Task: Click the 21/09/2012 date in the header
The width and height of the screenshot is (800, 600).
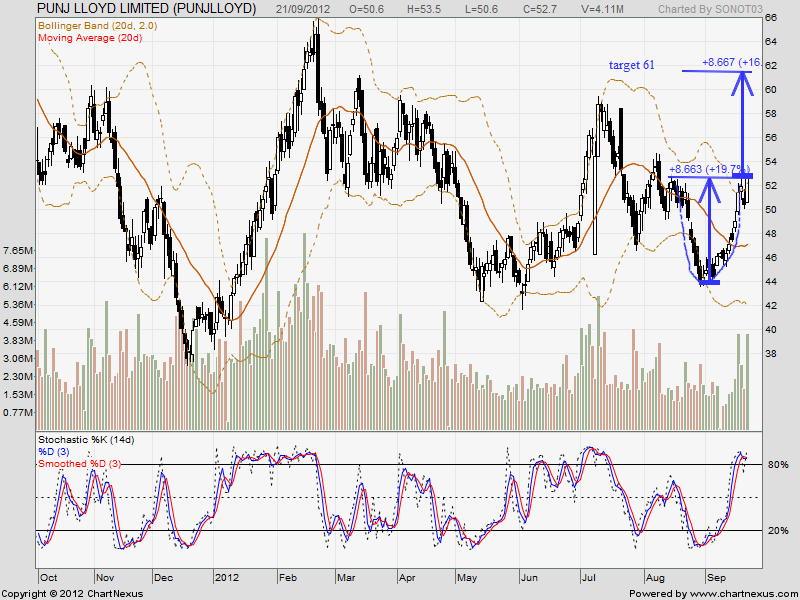Action: (303, 9)
